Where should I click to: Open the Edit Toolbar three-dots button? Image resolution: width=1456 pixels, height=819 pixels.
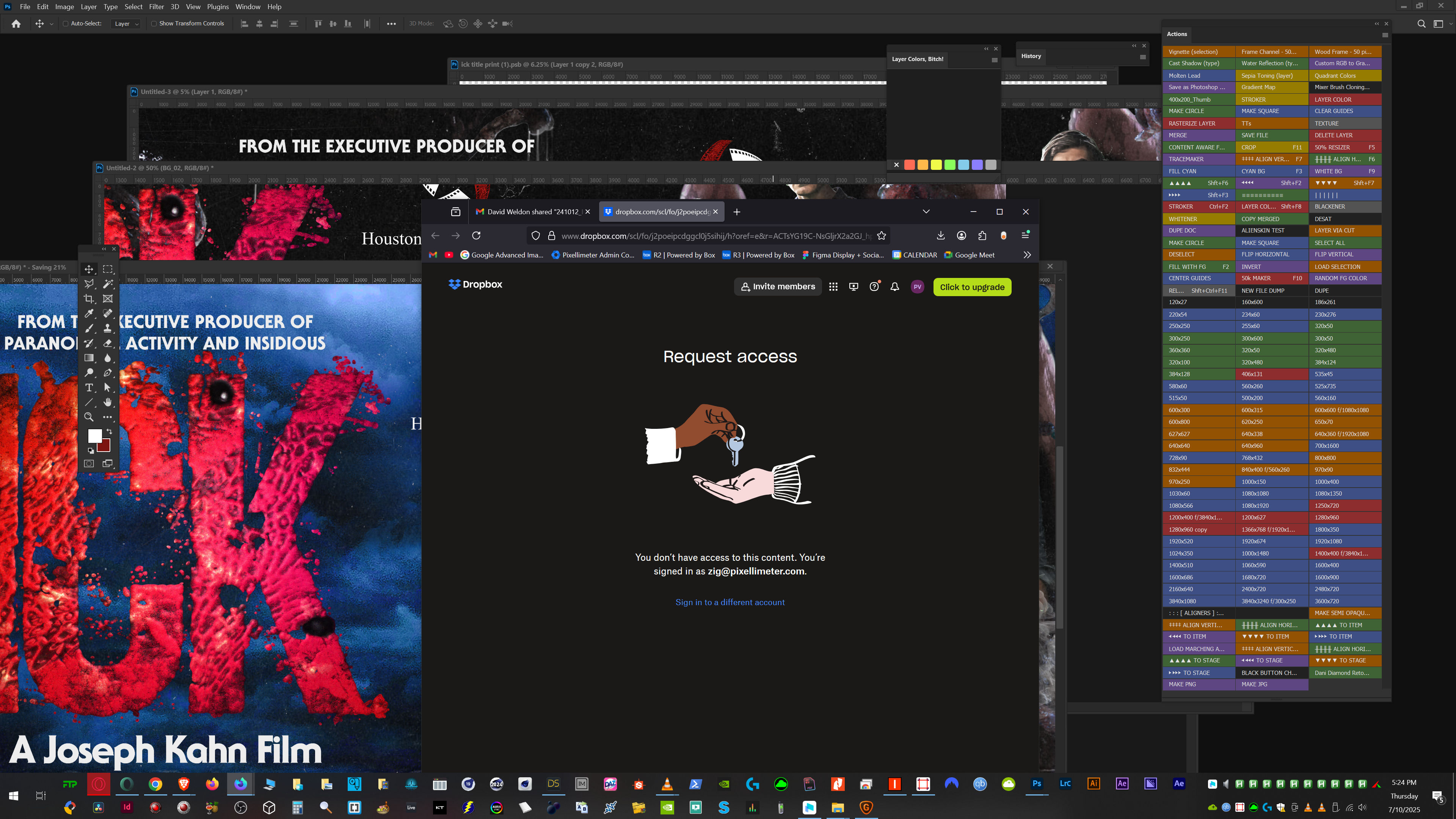coord(107,417)
